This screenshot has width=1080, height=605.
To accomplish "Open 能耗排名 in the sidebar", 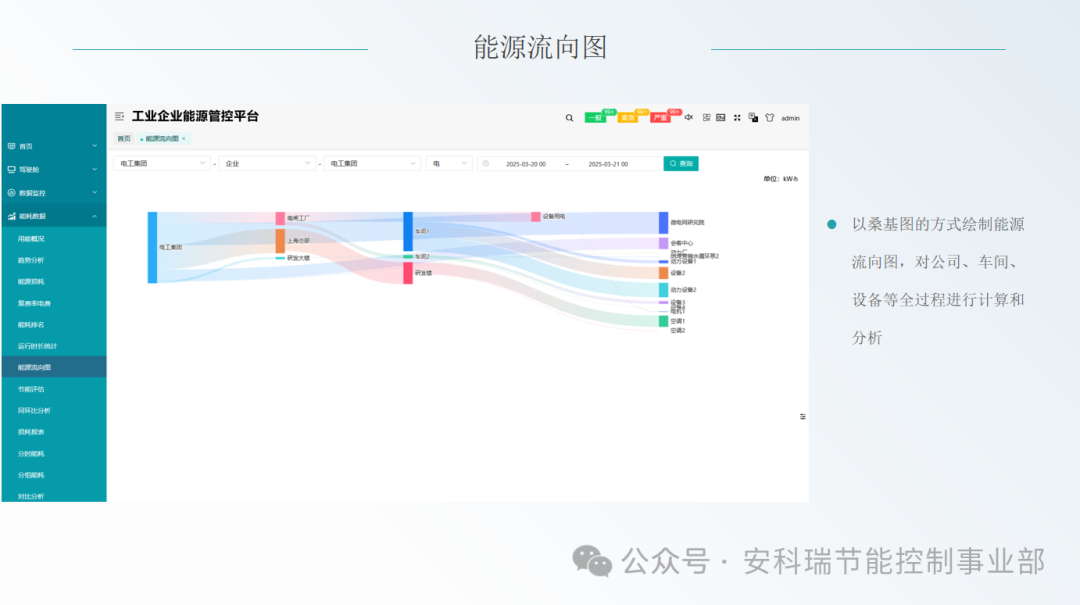I will click(x=54, y=325).
